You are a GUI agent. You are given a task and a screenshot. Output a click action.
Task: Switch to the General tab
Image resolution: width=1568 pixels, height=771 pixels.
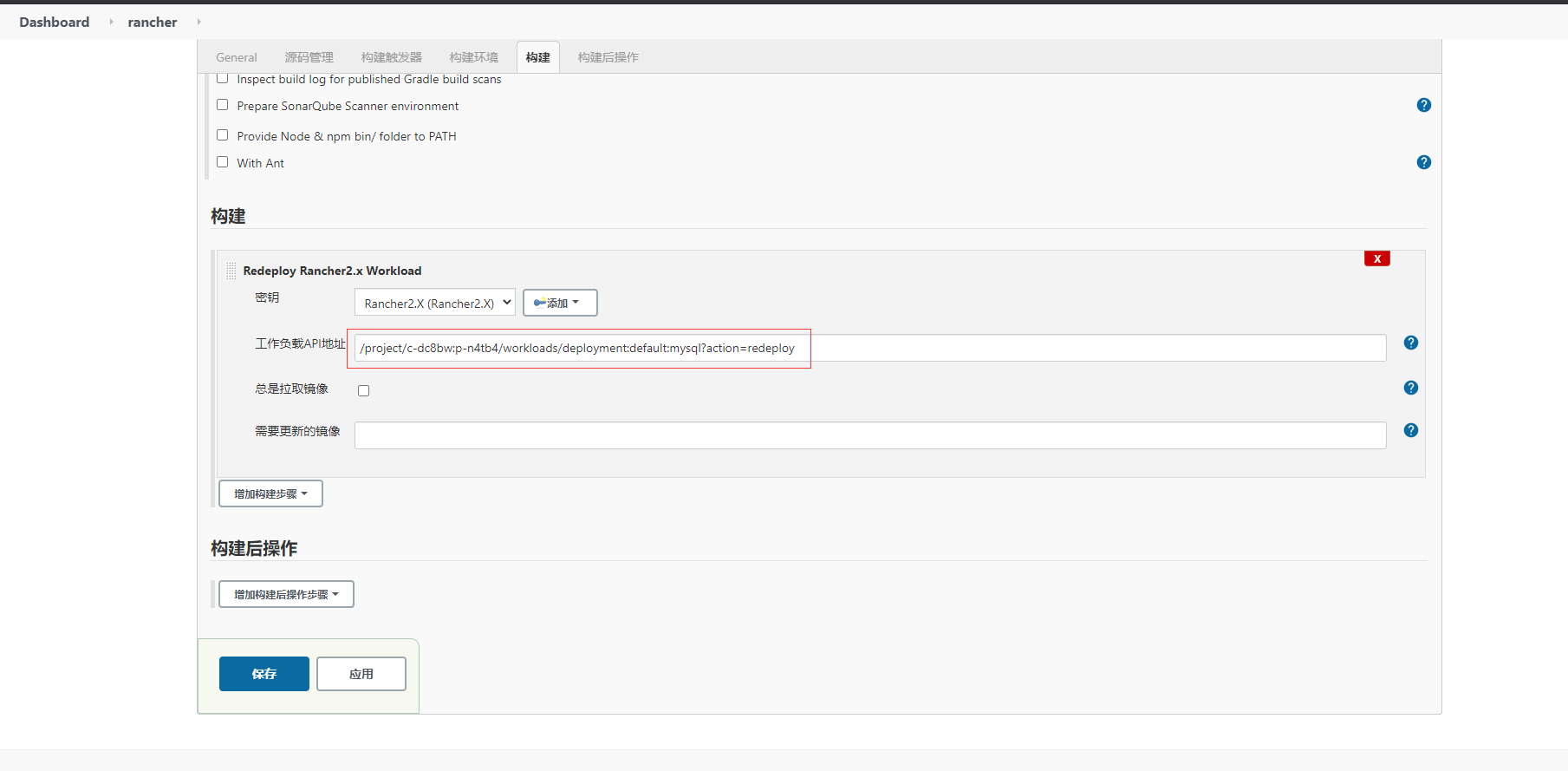coord(237,57)
